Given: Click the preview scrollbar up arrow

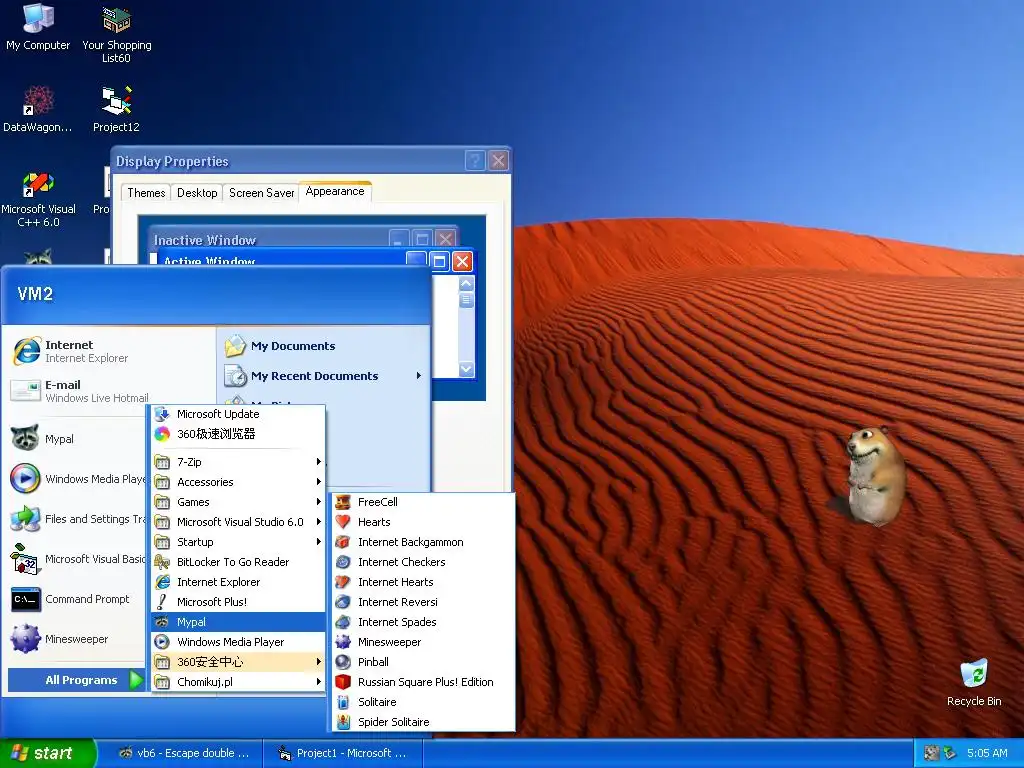Looking at the screenshot, I should point(466,283).
